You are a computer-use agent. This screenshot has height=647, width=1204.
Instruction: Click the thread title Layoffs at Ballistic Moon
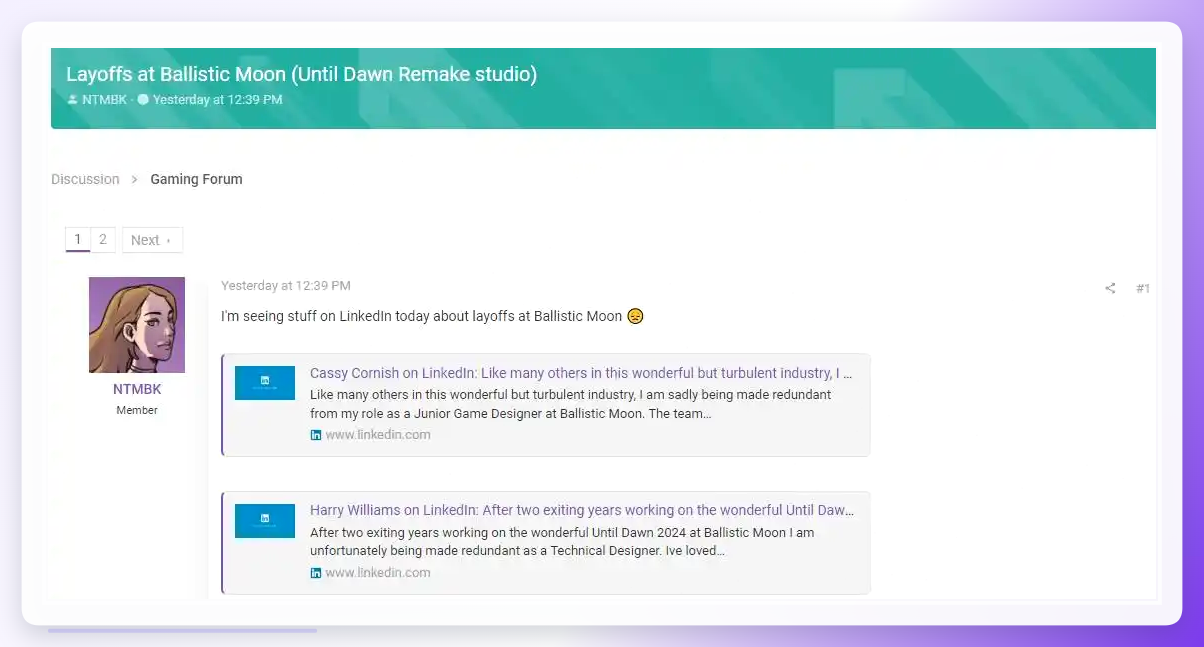pos(301,74)
